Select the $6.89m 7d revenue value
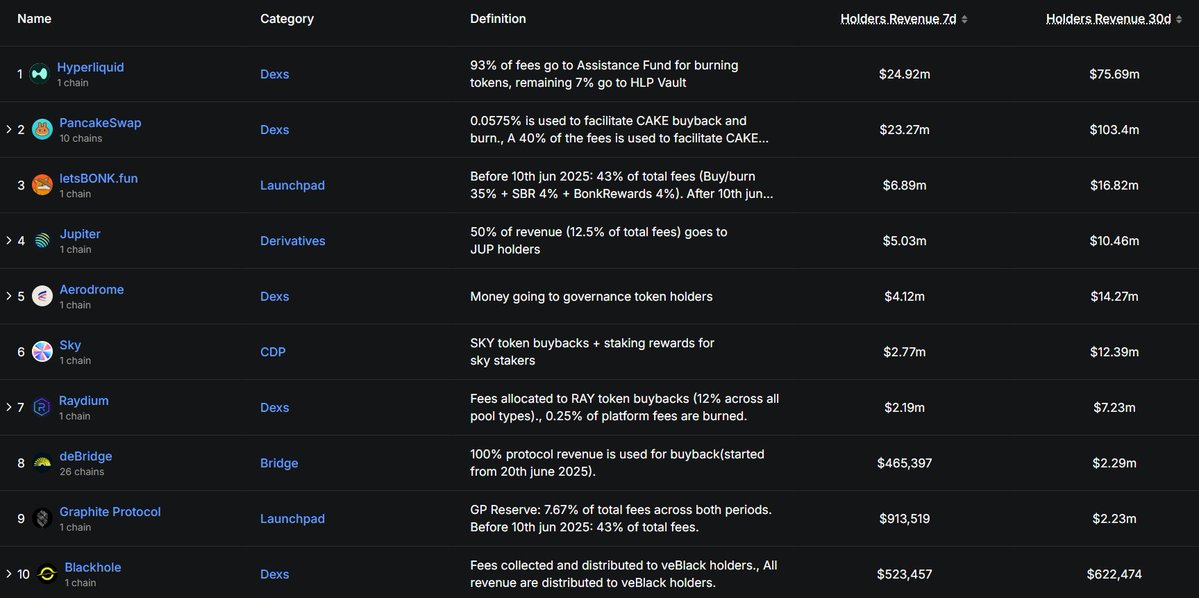Screen dimensions: 1199x598 (x=905, y=185)
